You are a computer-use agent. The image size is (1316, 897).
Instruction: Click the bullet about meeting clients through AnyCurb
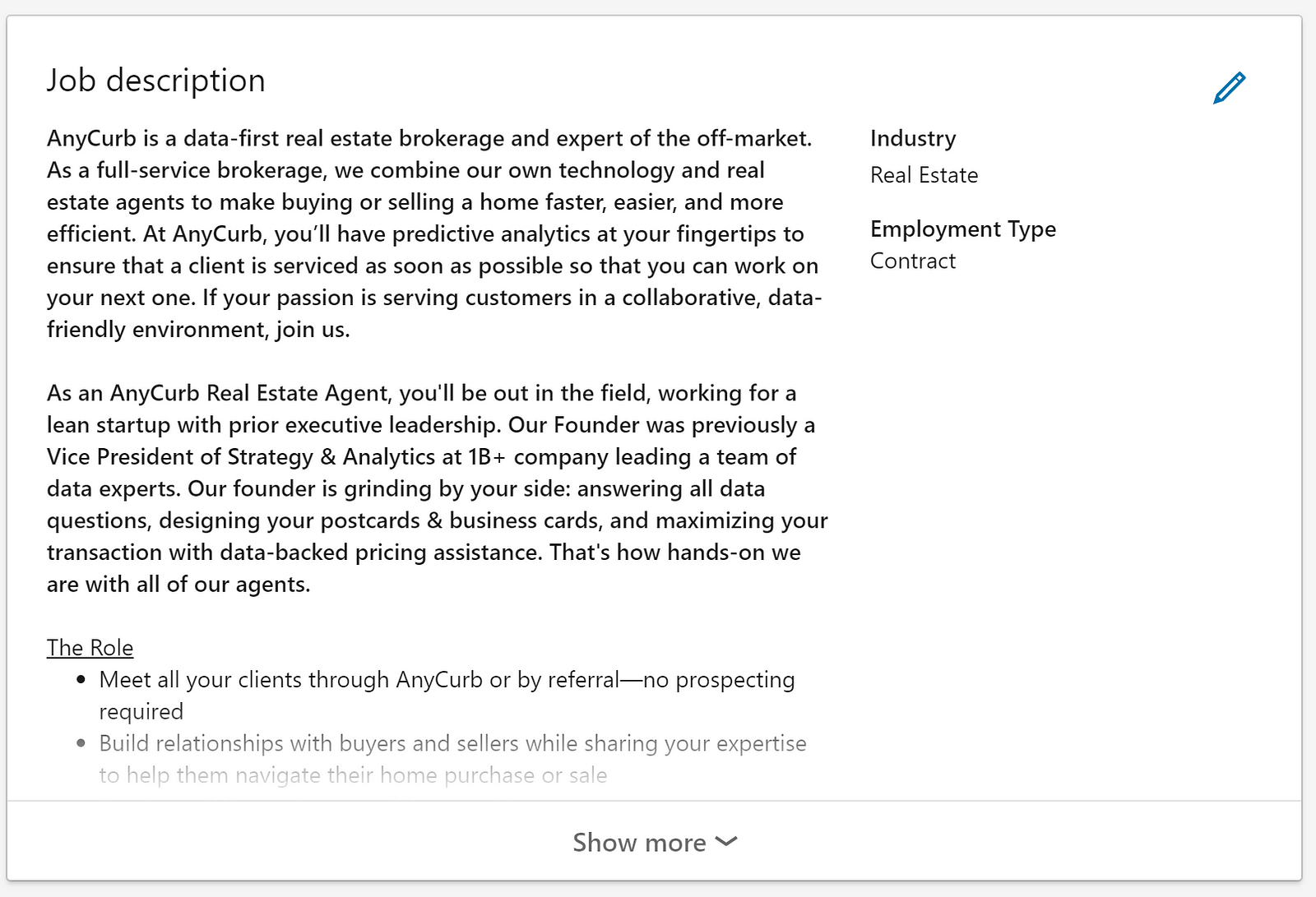coord(447,696)
